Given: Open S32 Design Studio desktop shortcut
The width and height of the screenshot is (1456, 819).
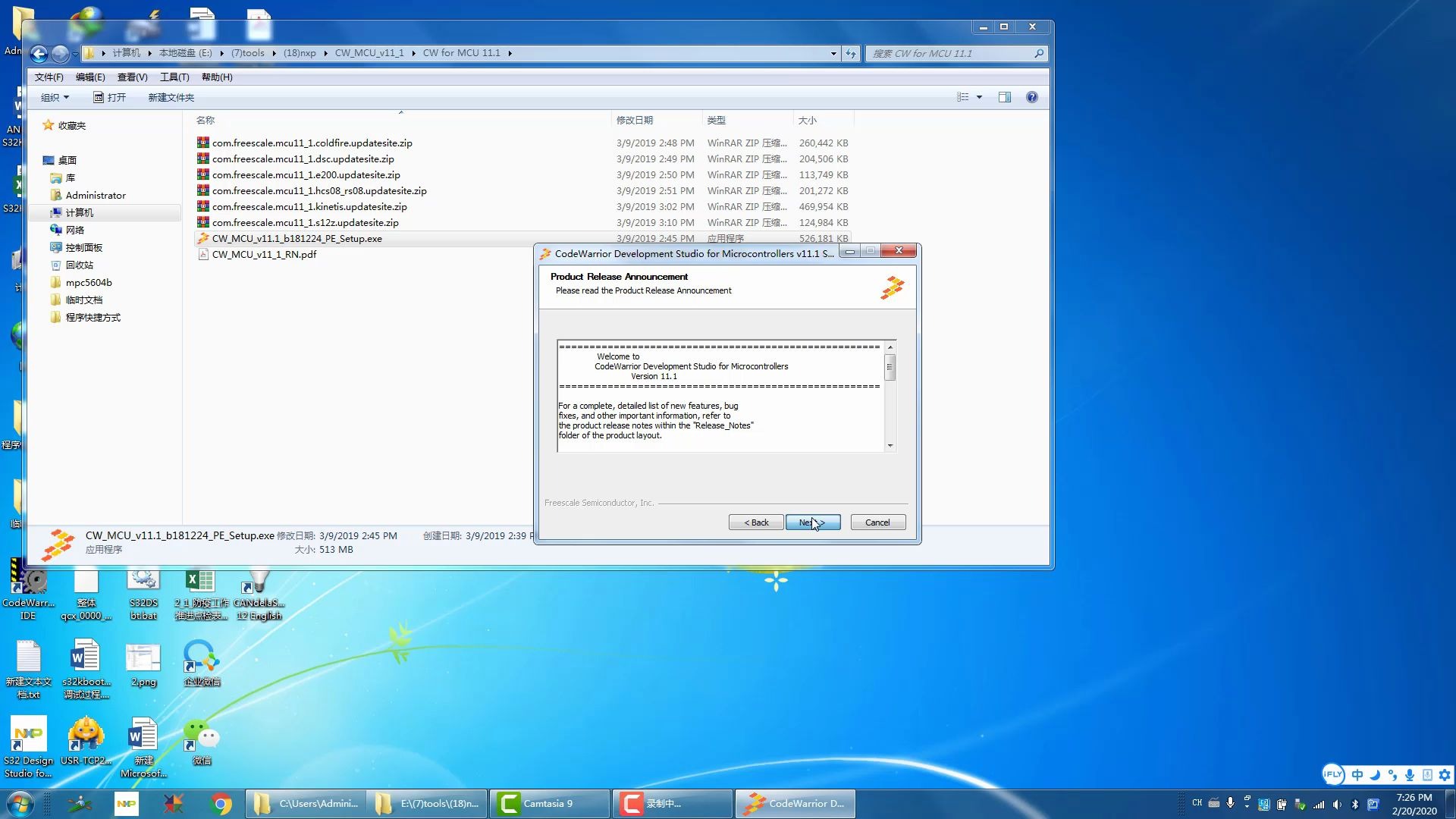Looking at the screenshot, I should tap(29, 747).
